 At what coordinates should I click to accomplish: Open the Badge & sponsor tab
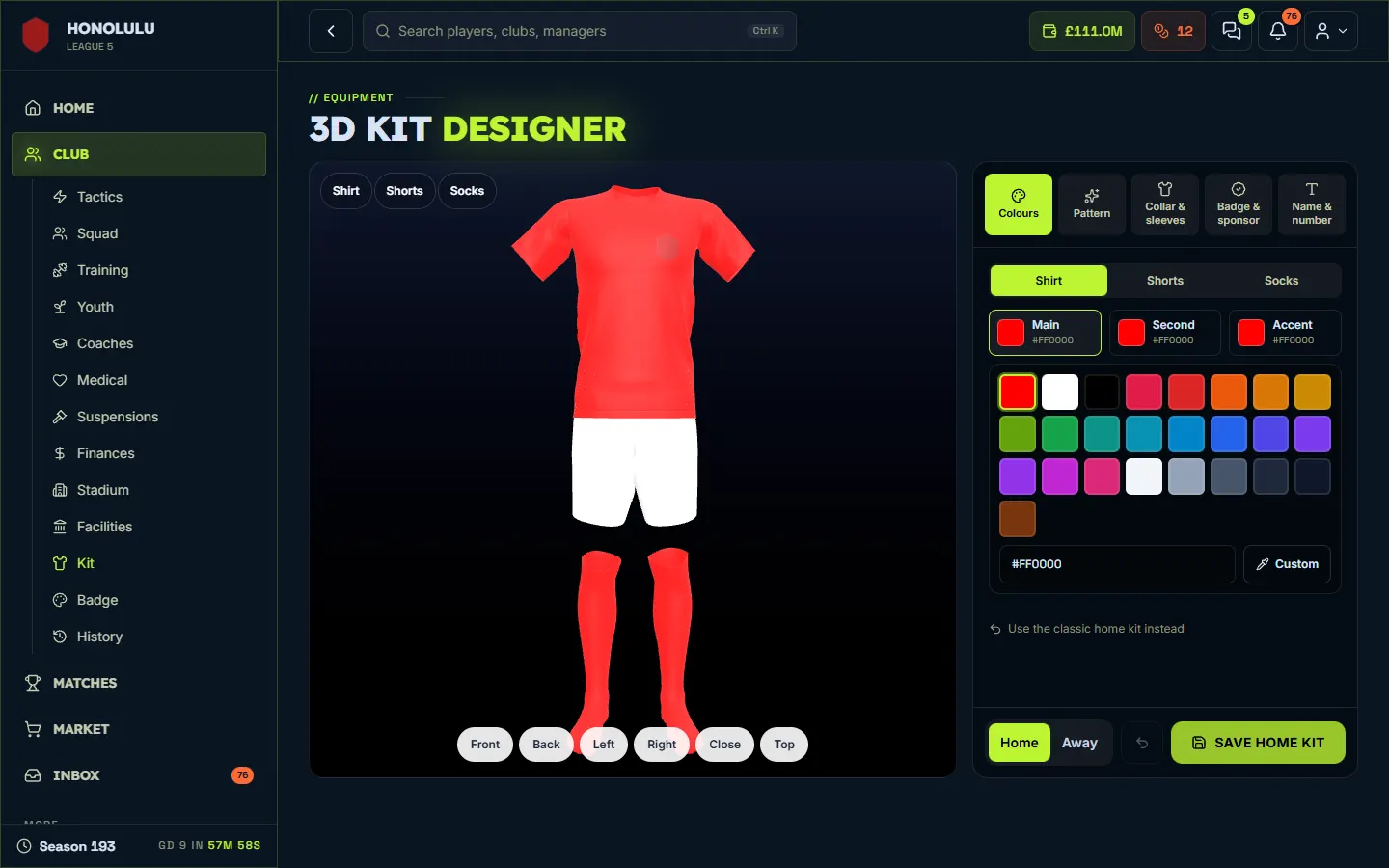click(1239, 204)
